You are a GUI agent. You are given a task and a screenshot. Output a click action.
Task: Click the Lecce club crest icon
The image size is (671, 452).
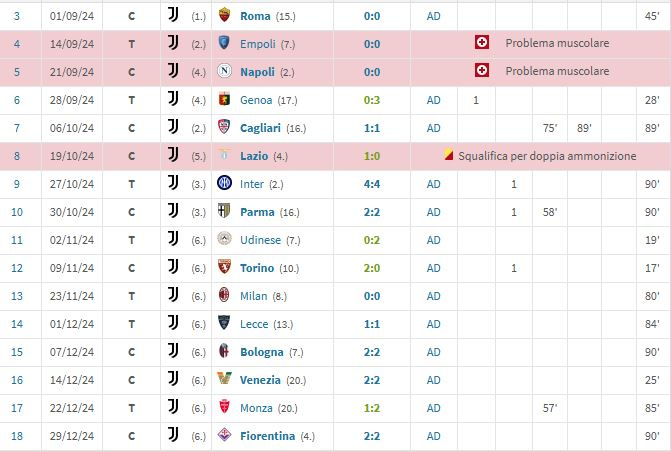[x=224, y=323]
